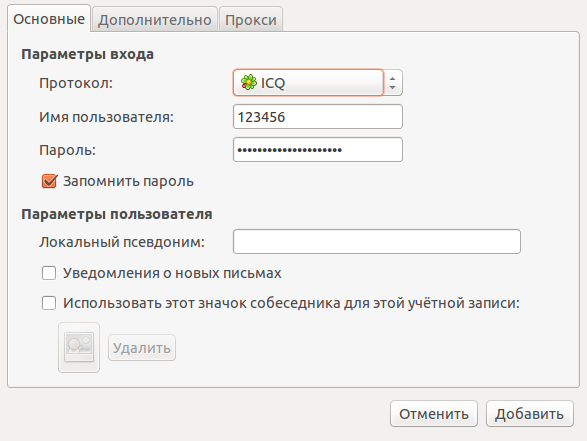The image size is (587, 441).
Task: Enable Уведомления о новых письмах checkbox
Action: 49,273
